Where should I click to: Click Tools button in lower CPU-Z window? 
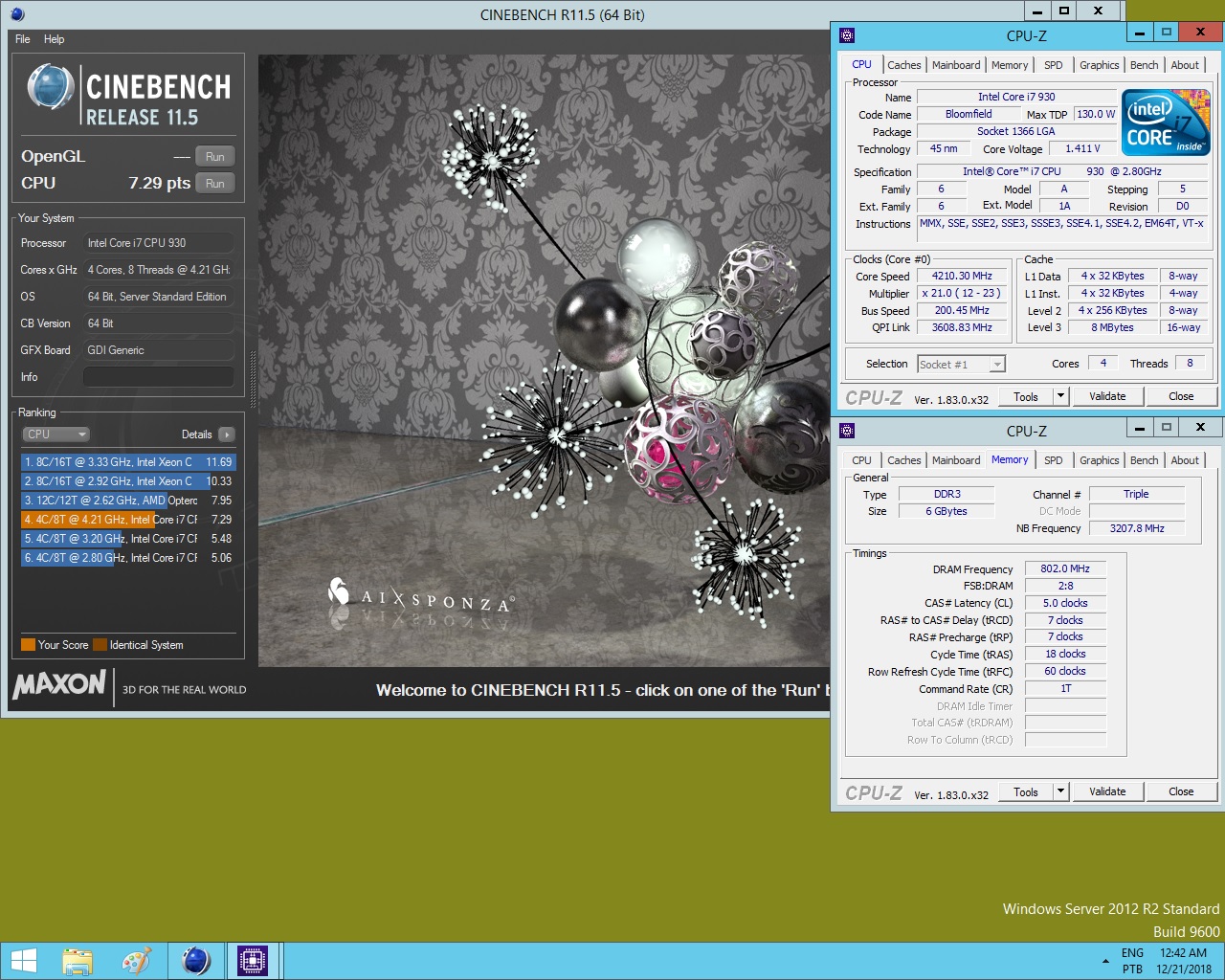(1026, 791)
